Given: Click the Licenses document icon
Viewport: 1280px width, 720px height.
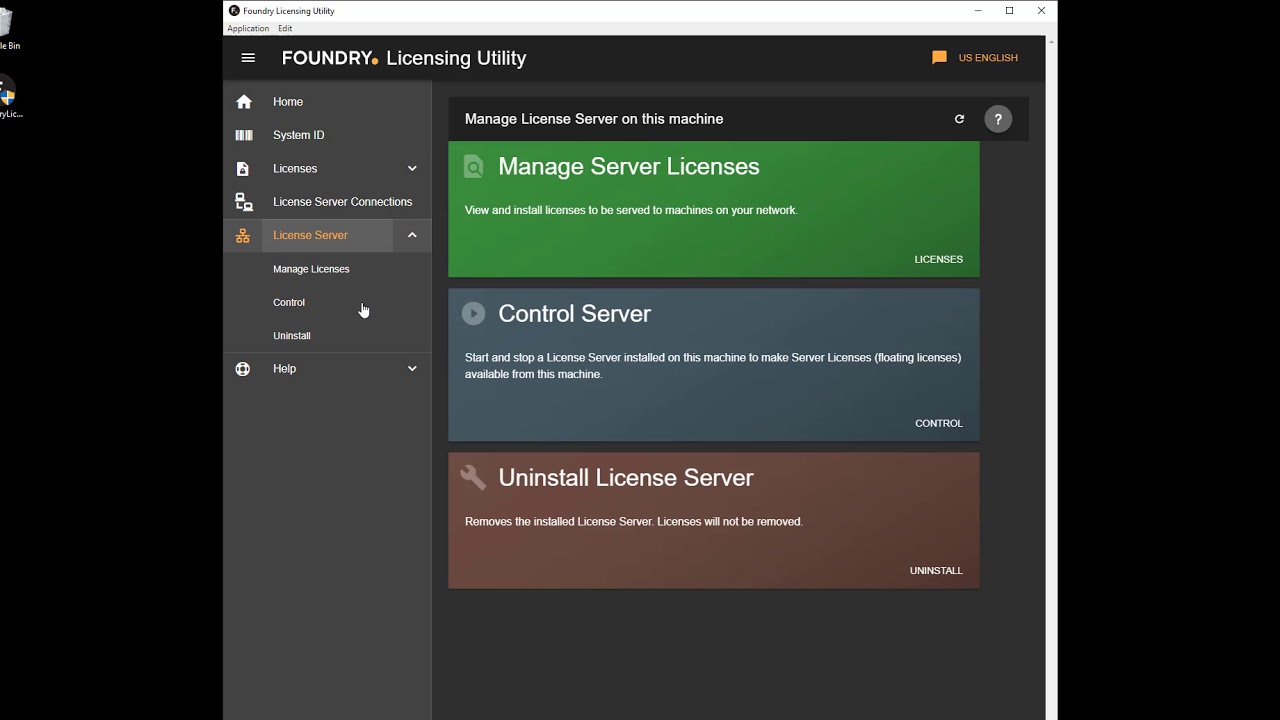Looking at the screenshot, I should [243, 168].
